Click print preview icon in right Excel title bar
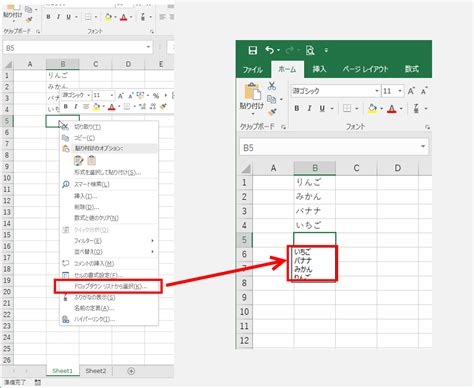 point(310,50)
